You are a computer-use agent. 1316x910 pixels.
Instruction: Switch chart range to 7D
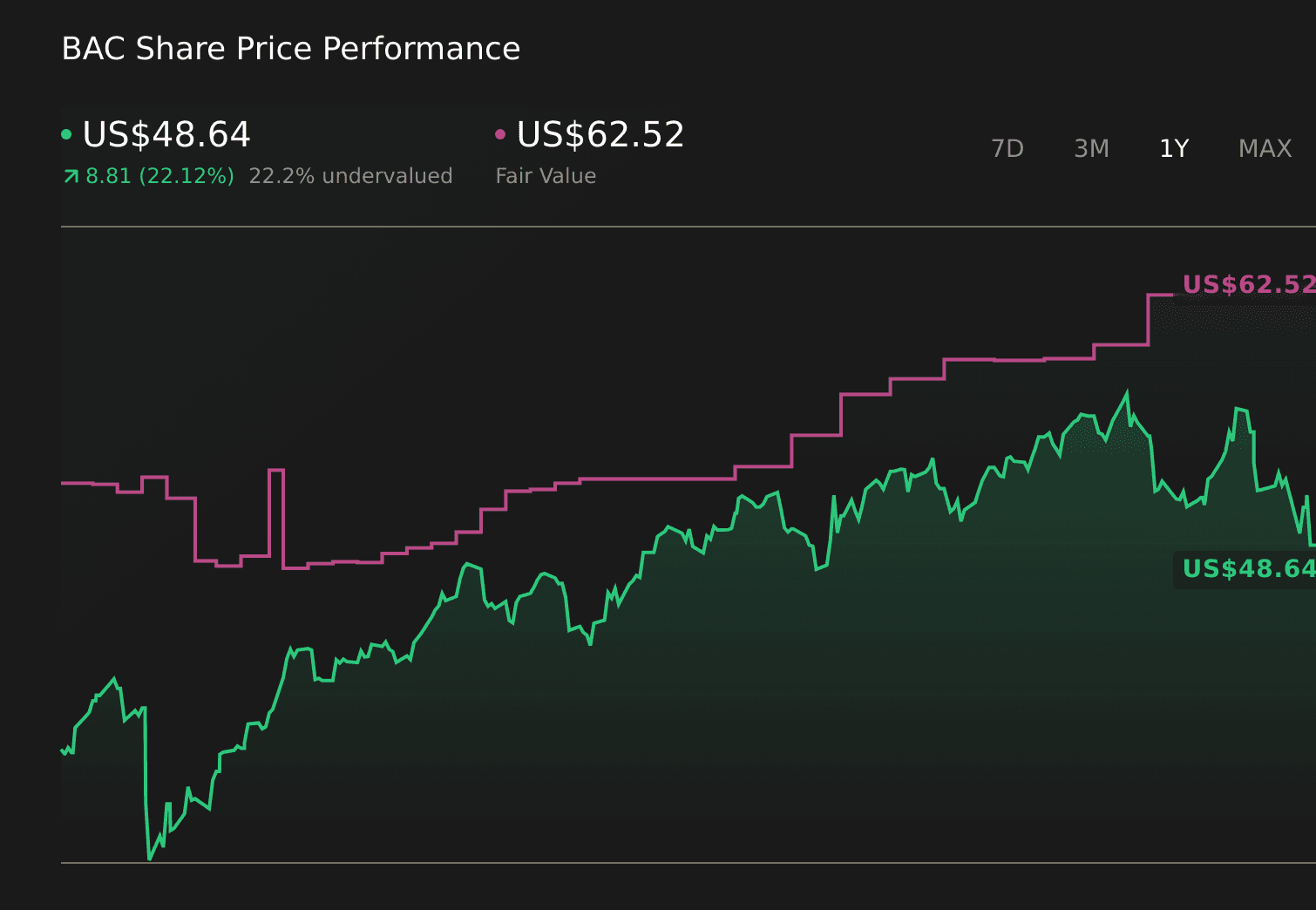[1007, 149]
